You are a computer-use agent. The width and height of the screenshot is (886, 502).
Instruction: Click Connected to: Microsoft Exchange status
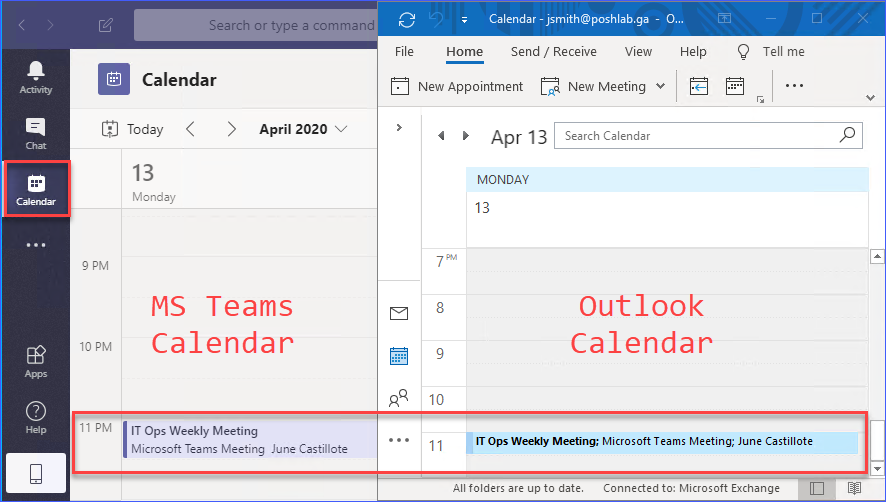pos(691,488)
